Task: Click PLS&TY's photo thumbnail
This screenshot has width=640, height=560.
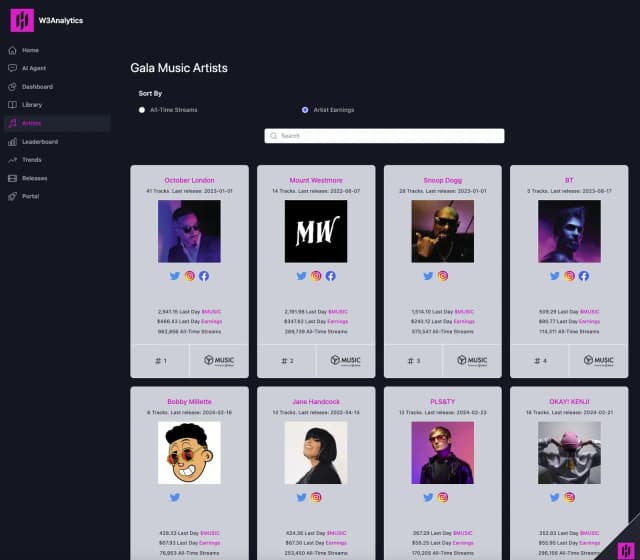Action: (x=443, y=453)
